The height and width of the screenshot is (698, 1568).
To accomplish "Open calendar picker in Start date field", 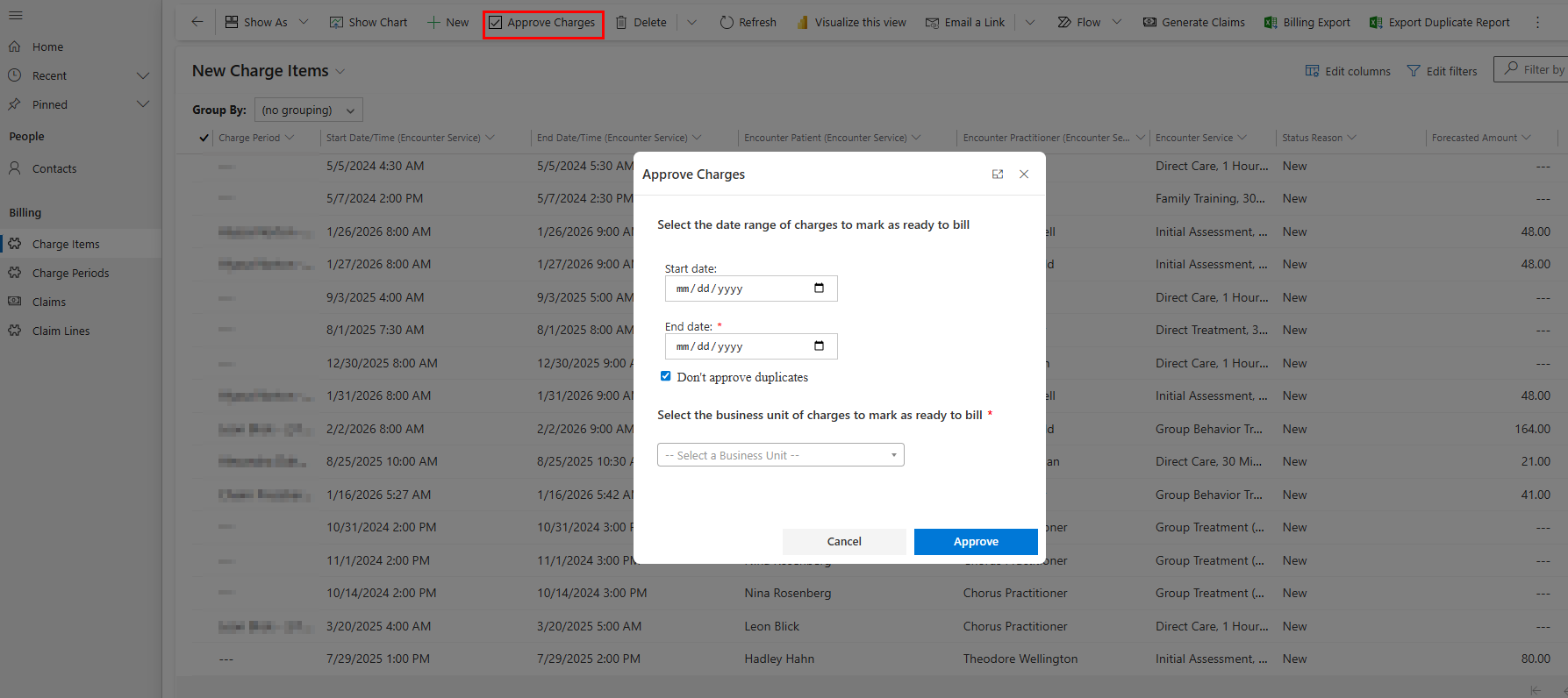I will click(x=819, y=288).
